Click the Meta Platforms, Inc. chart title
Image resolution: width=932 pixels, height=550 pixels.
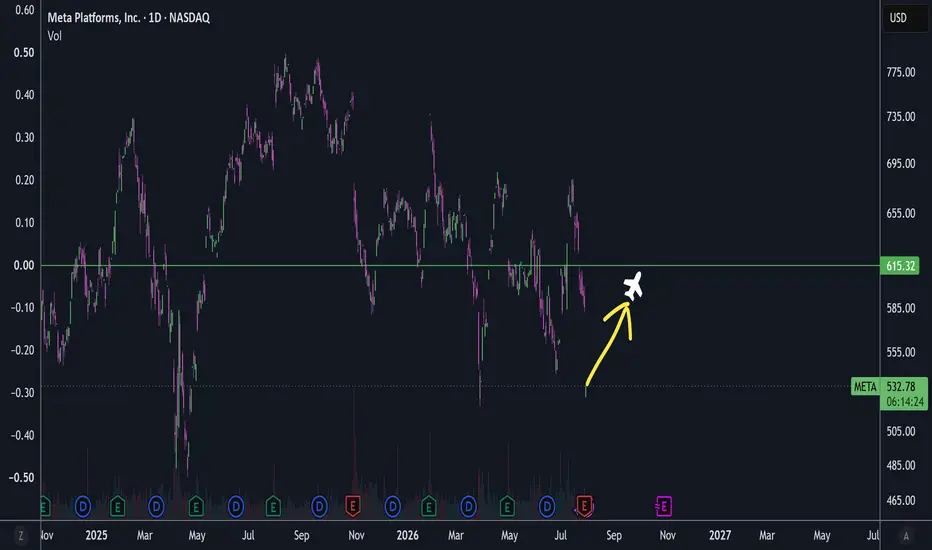(128, 18)
